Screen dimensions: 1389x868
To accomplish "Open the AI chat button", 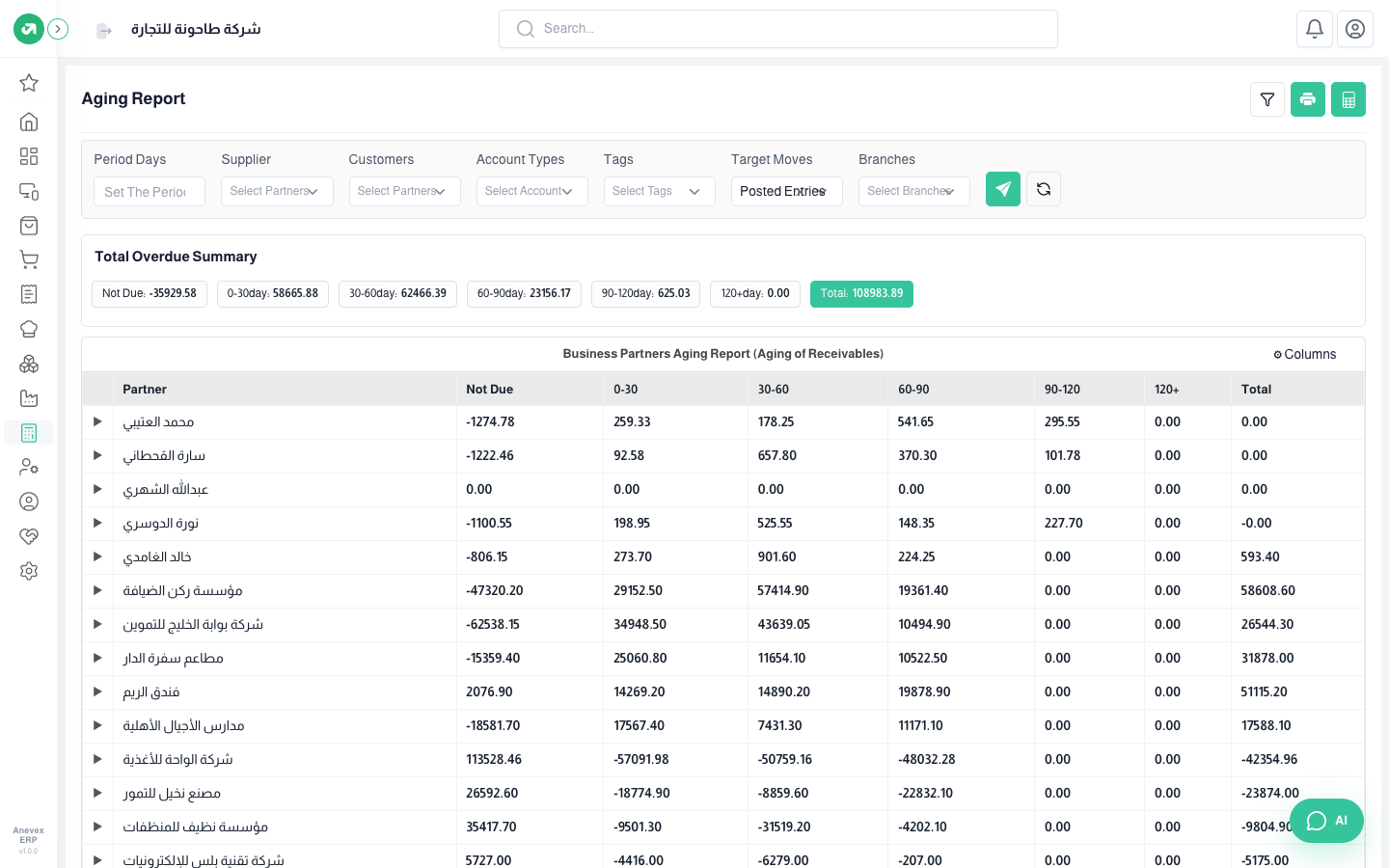I will (x=1326, y=821).
